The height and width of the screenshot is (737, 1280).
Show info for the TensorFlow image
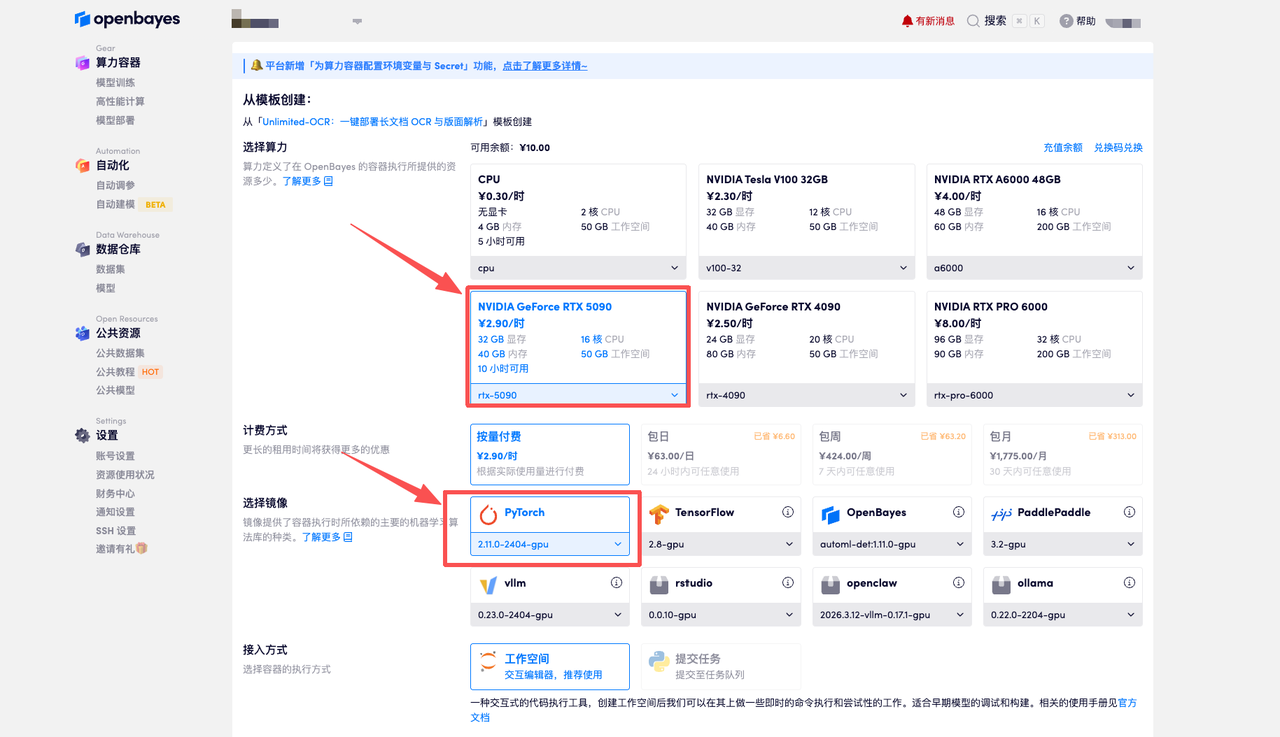788,512
